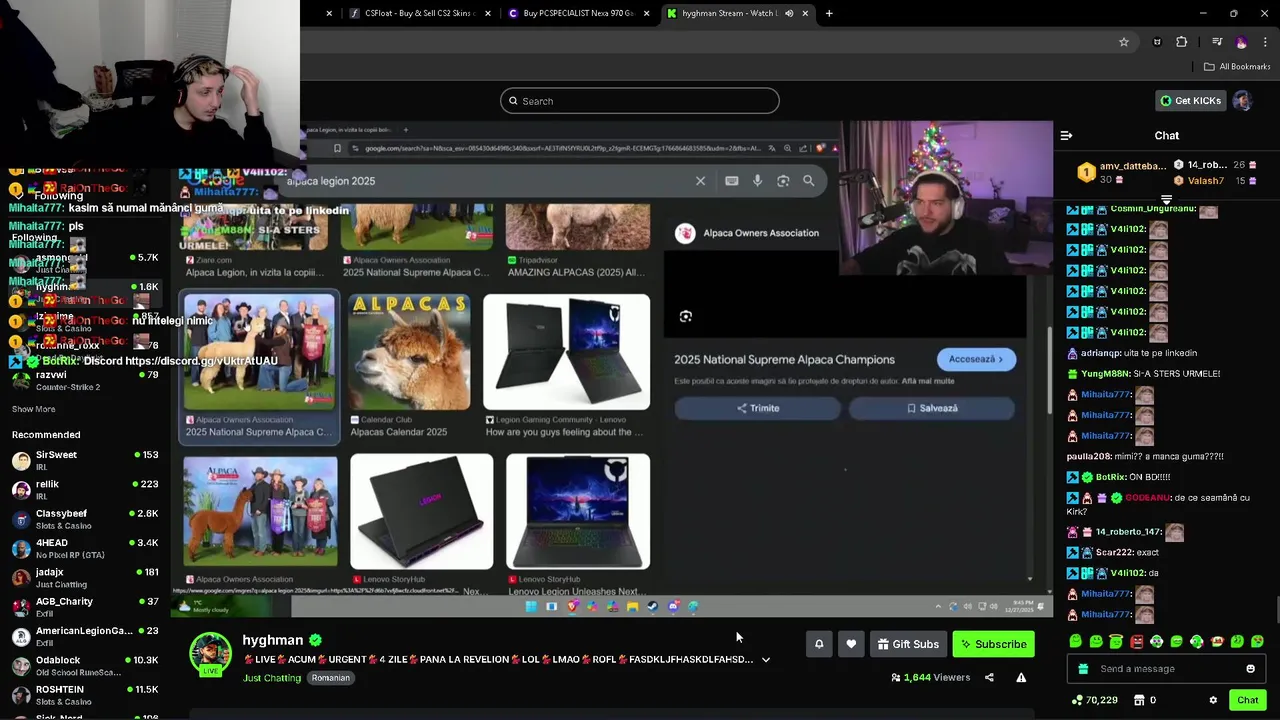
Task: Click Trimite share button in stream
Action: (x=758, y=408)
